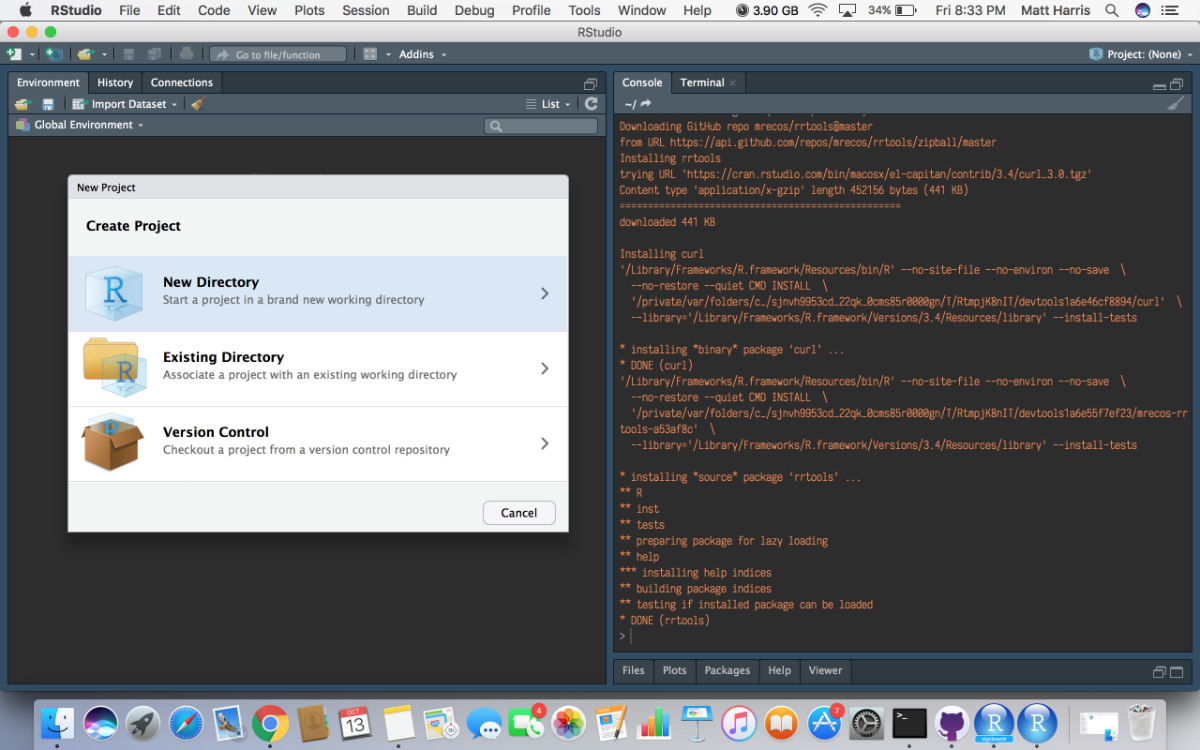Screen dimensions: 1200x750
Task: Click the Wi-Fi icon in the menu bar
Action: click(818, 10)
